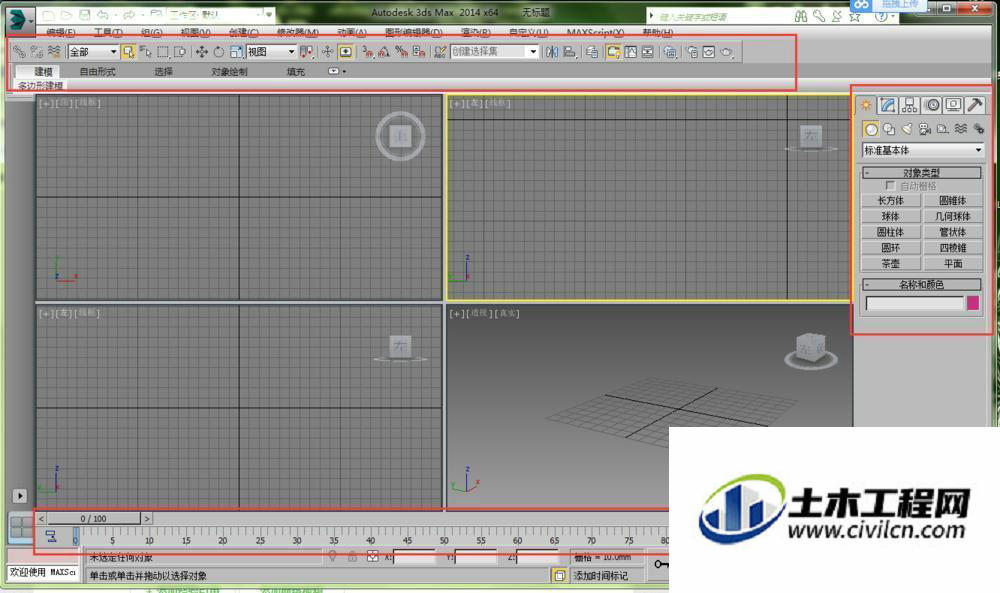Switch to the Modify command panel tab
This screenshot has width=1000, height=593.
click(888, 105)
